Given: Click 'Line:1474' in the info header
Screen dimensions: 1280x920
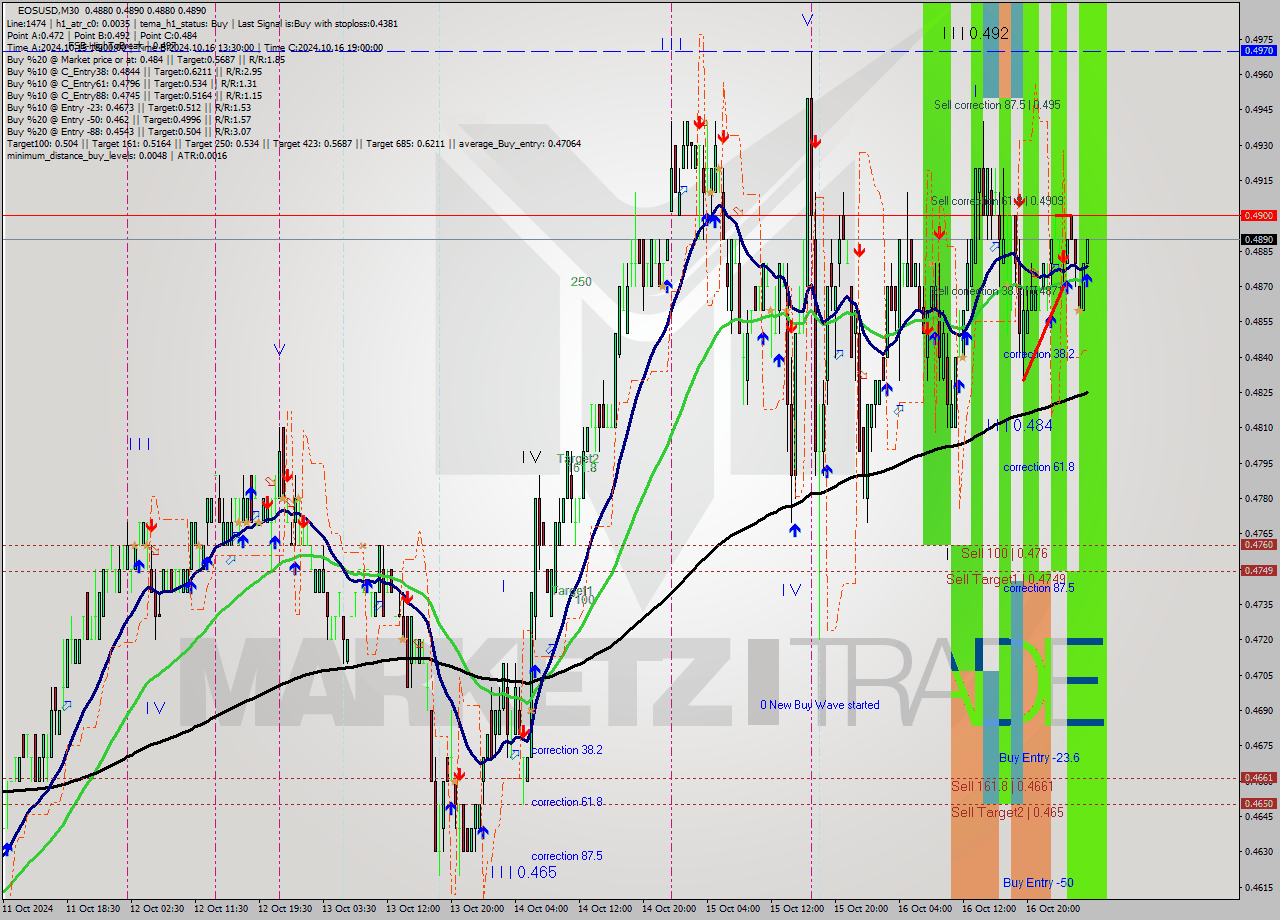Looking at the screenshot, I should (x=27, y=22).
